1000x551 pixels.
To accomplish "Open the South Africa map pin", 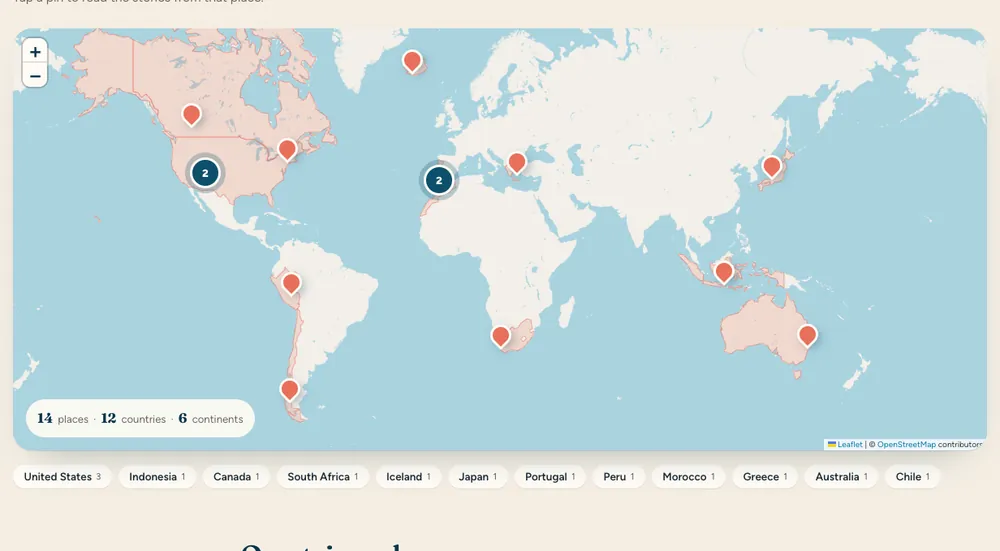I will click(x=501, y=336).
